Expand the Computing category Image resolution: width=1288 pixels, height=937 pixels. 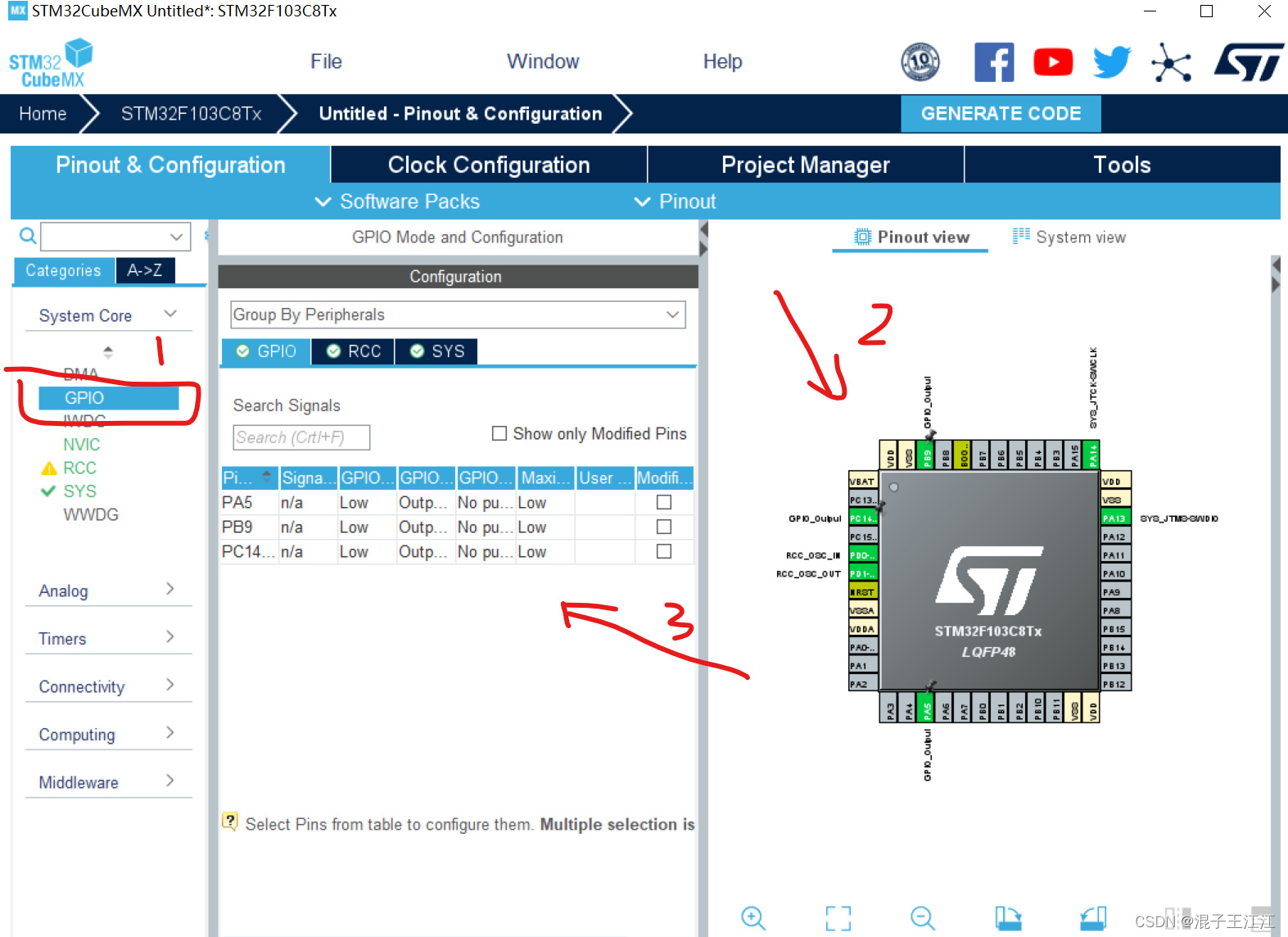(170, 732)
